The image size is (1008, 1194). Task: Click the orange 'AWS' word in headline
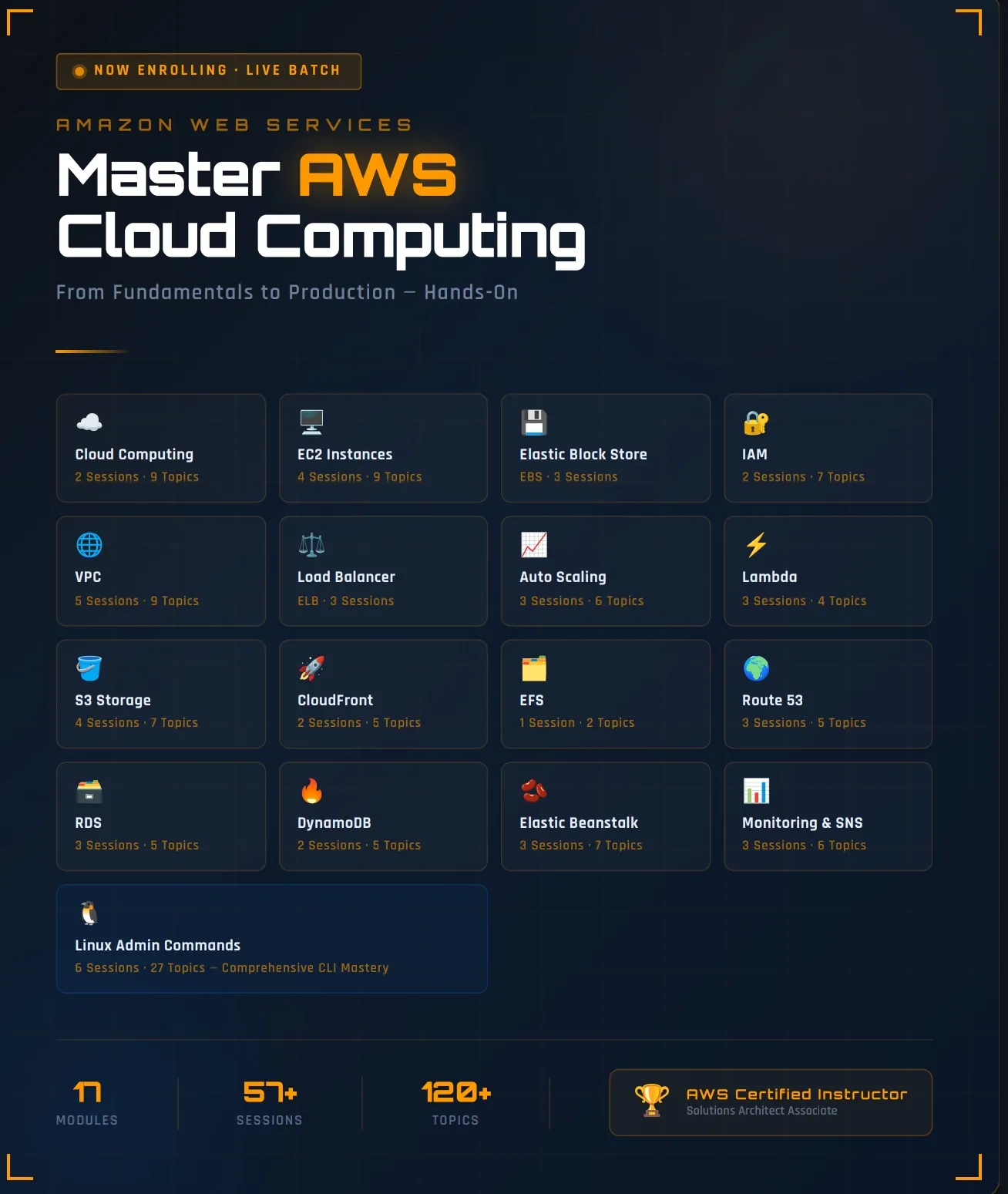click(378, 175)
